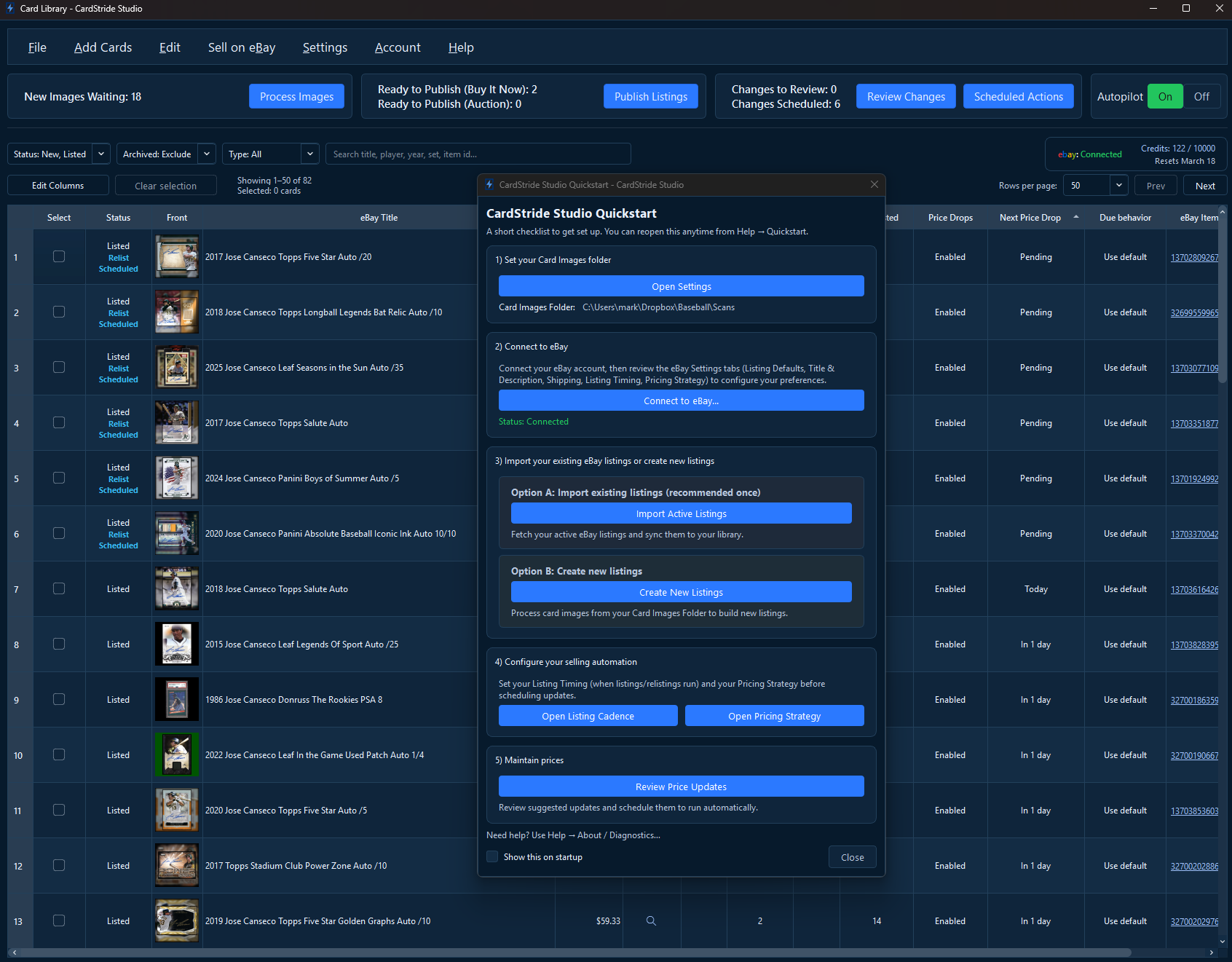Expand the Rows per page dropdown
The height and width of the screenshot is (962, 1232).
coord(1119,186)
